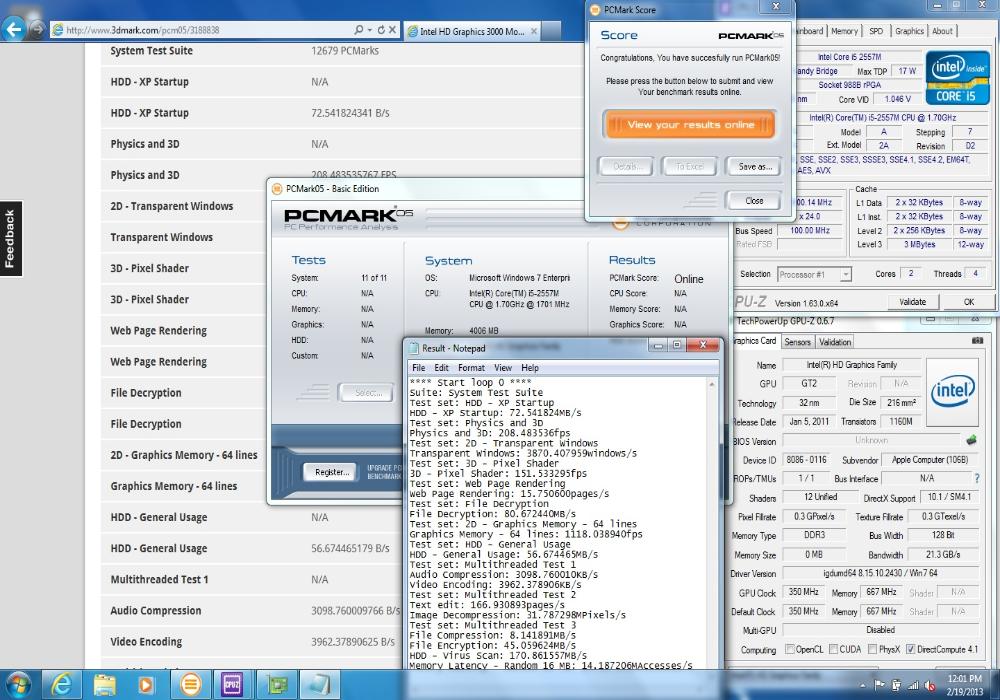Open the Edit menu in Notepad
Viewport: 1000px width, 700px height.
coord(441,368)
